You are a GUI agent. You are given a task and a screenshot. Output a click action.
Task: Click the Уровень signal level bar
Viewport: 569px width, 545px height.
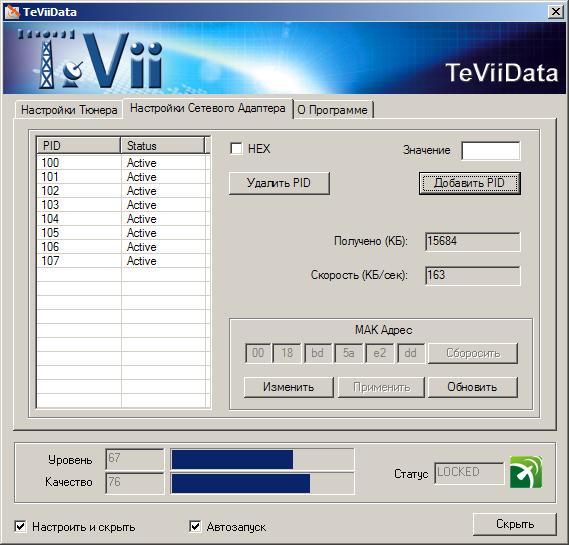262,459
